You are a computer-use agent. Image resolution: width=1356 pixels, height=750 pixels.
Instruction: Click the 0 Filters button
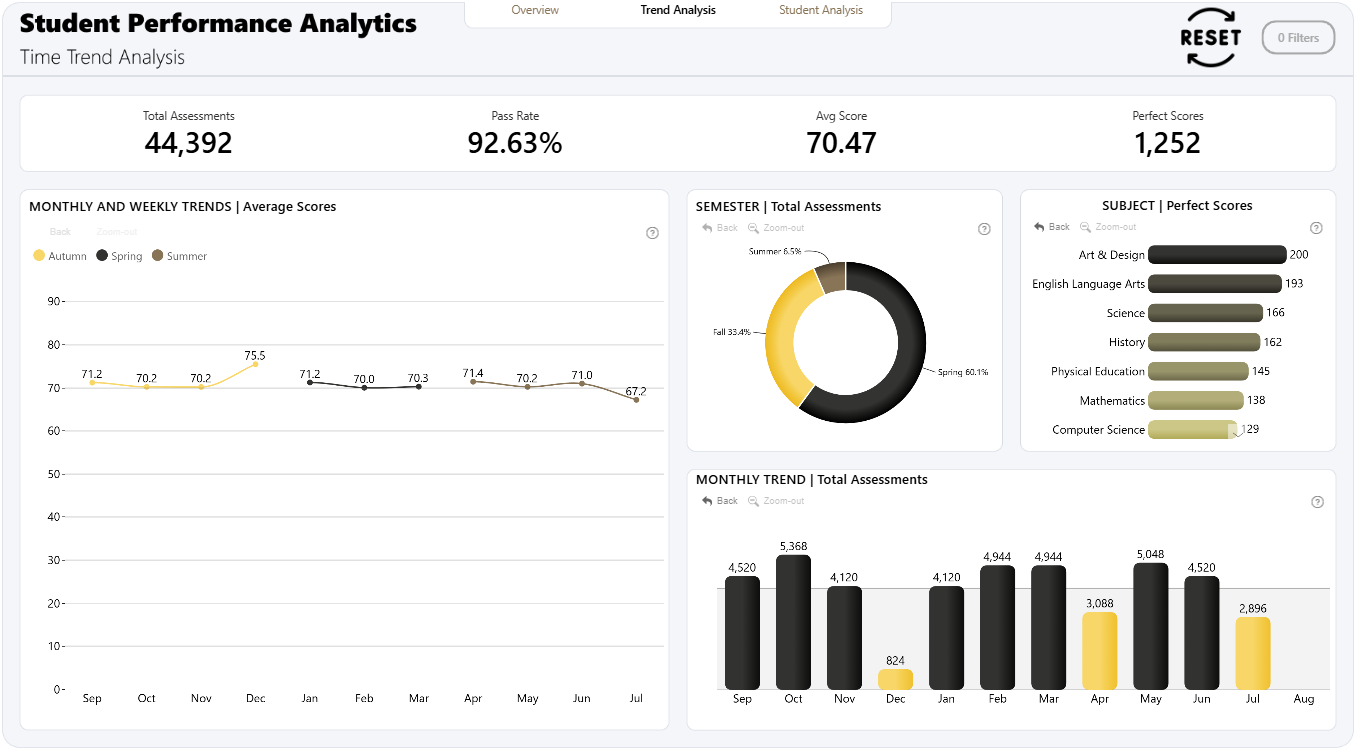pyautogui.click(x=1299, y=38)
